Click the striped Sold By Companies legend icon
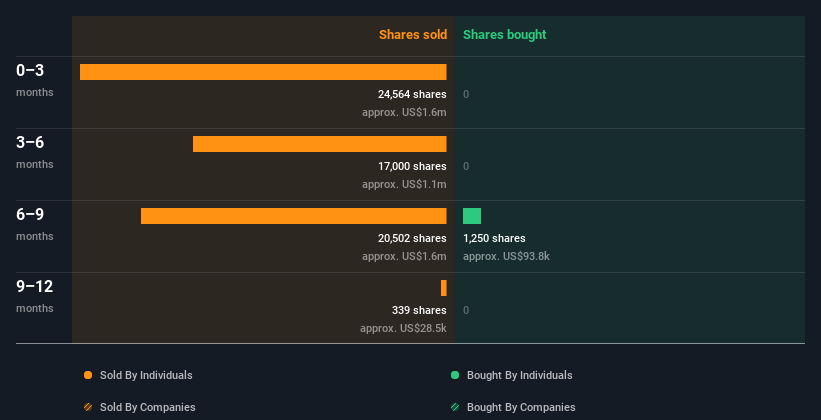The height and width of the screenshot is (420, 821). point(88,407)
